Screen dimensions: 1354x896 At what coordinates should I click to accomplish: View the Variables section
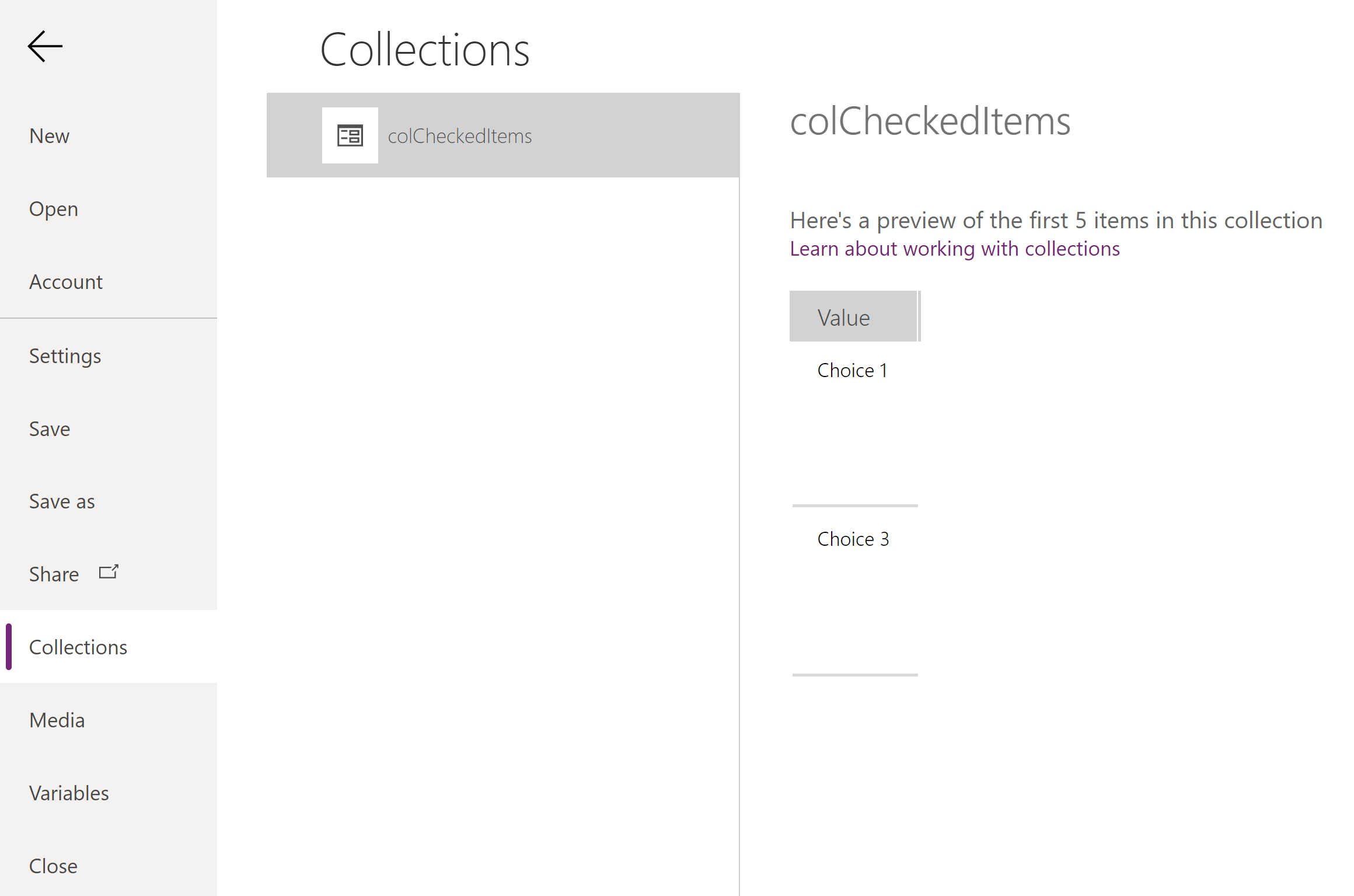[68, 793]
